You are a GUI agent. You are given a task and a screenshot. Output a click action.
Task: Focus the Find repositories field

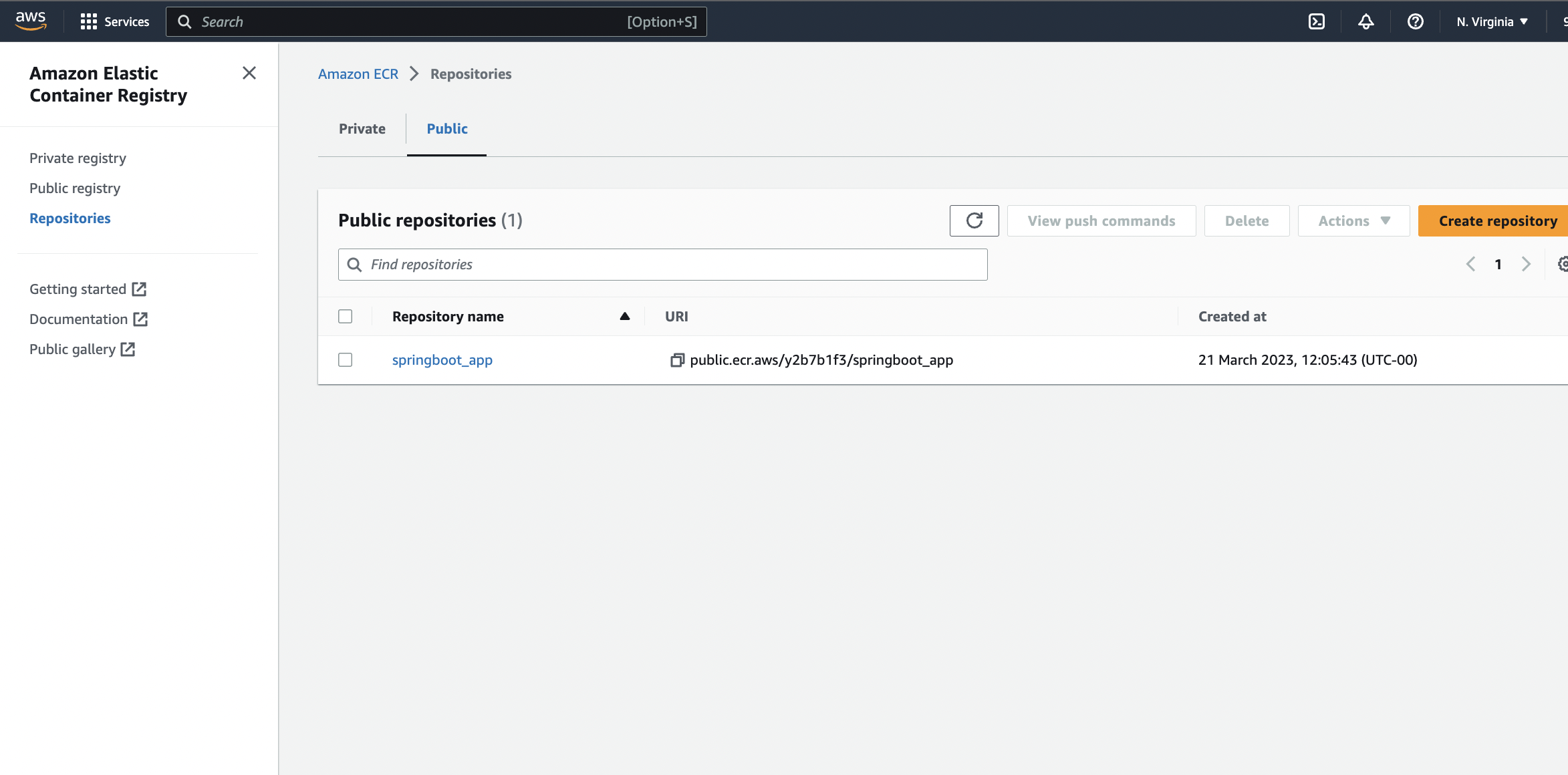coord(663,265)
